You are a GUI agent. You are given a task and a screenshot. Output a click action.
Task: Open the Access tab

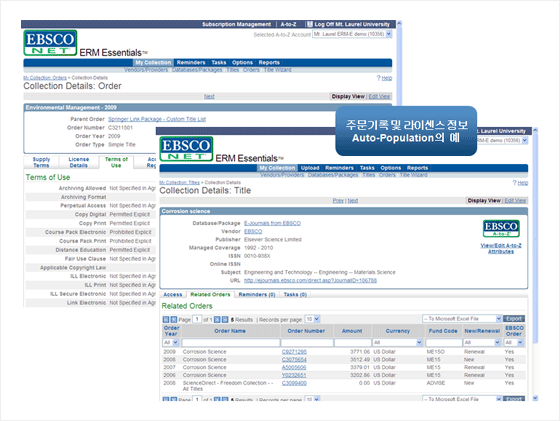(x=173, y=295)
